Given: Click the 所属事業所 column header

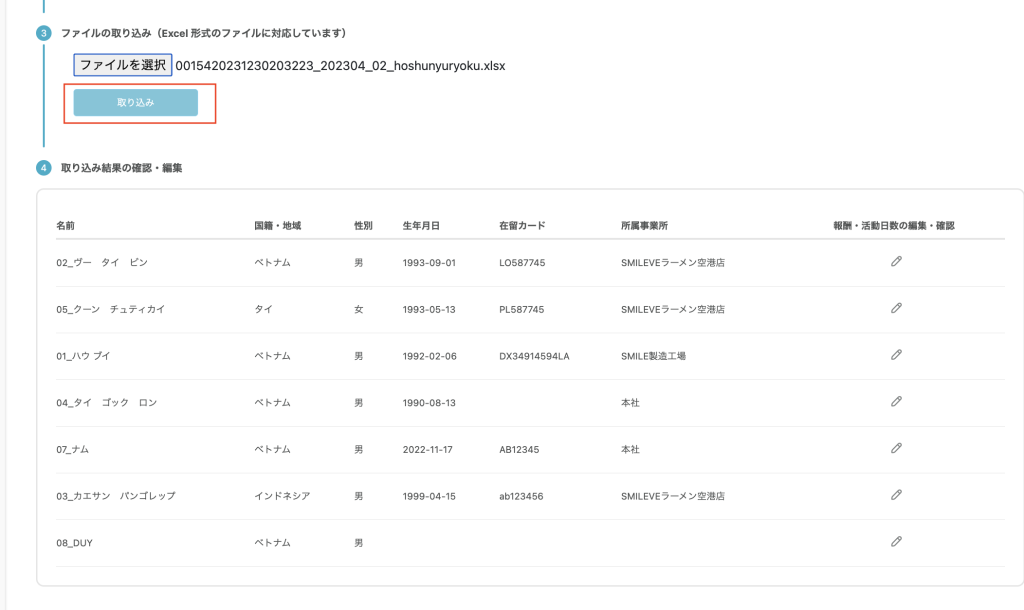Looking at the screenshot, I should coord(644,225).
